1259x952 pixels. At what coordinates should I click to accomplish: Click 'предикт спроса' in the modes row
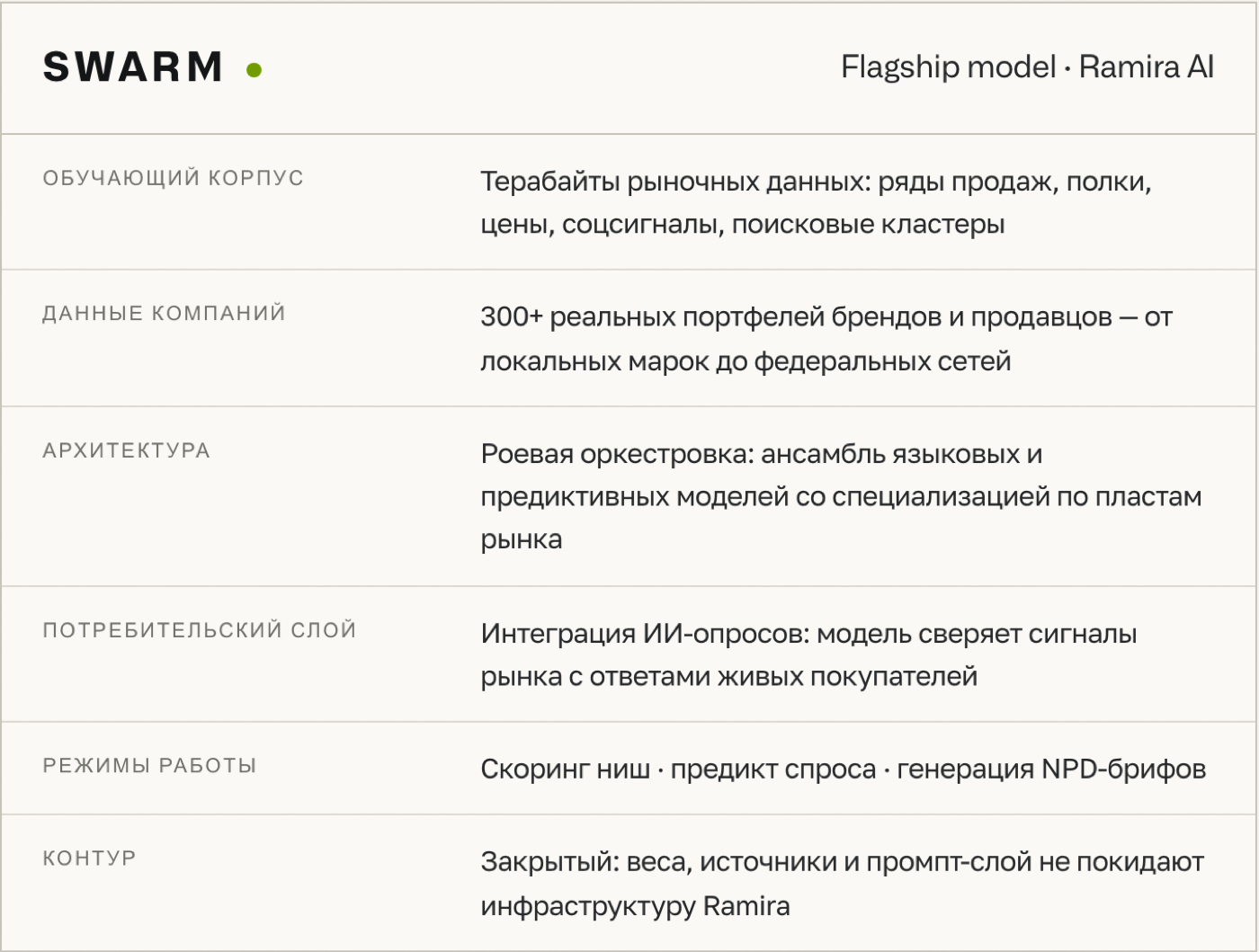click(772, 770)
